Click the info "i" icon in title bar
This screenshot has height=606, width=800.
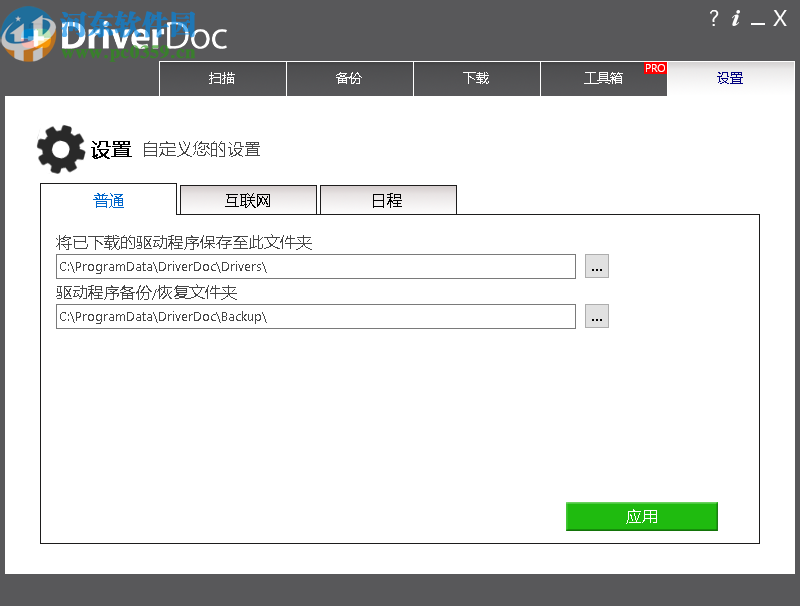pyautogui.click(x=736, y=18)
